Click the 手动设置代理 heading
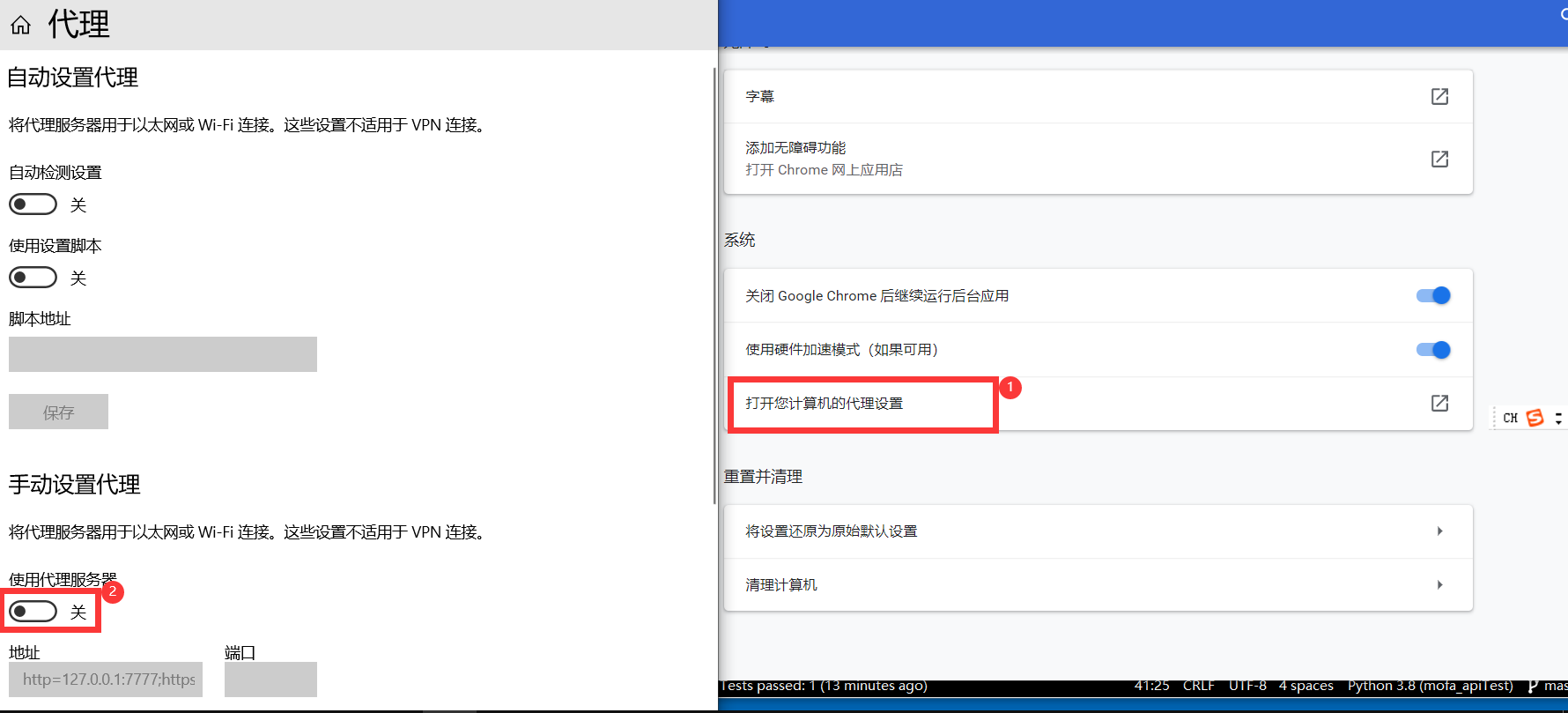The height and width of the screenshot is (713, 1568). 75,484
